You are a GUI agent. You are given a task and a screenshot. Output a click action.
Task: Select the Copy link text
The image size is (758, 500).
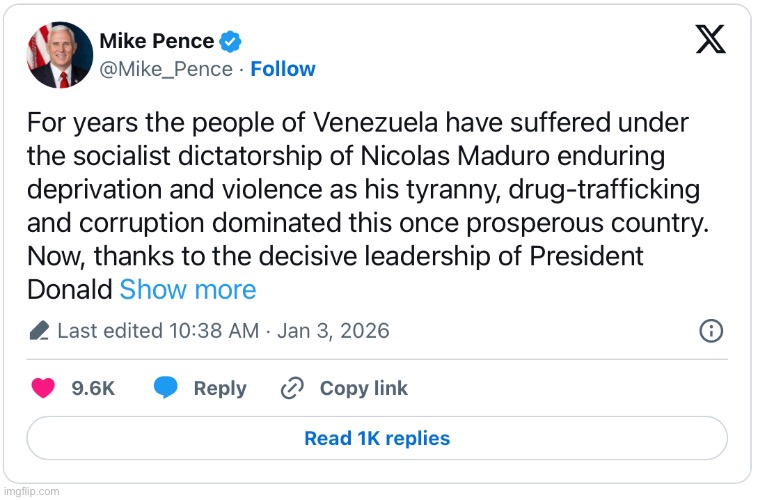click(364, 388)
